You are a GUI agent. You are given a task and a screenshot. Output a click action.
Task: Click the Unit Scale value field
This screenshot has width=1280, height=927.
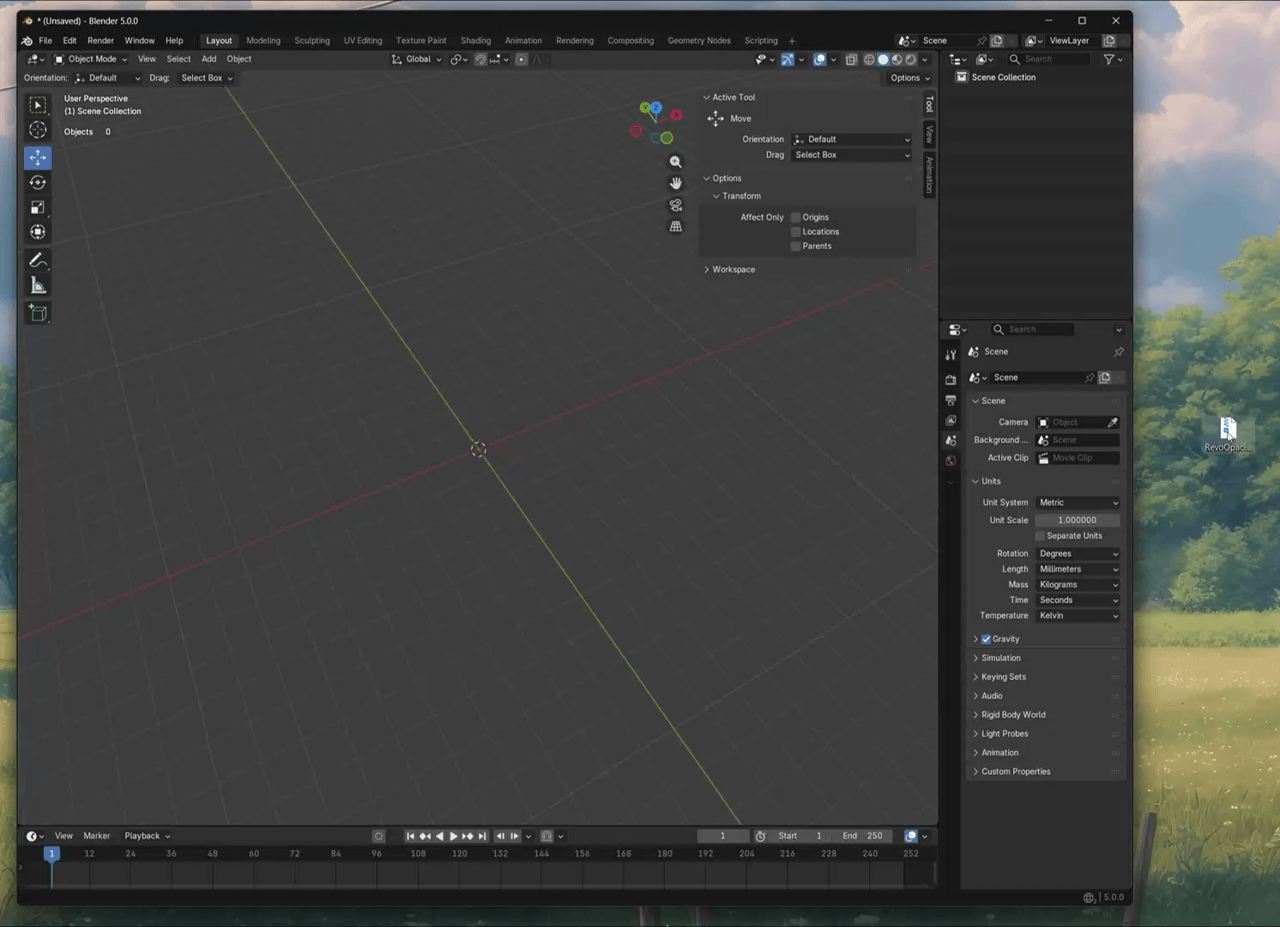pos(1077,520)
